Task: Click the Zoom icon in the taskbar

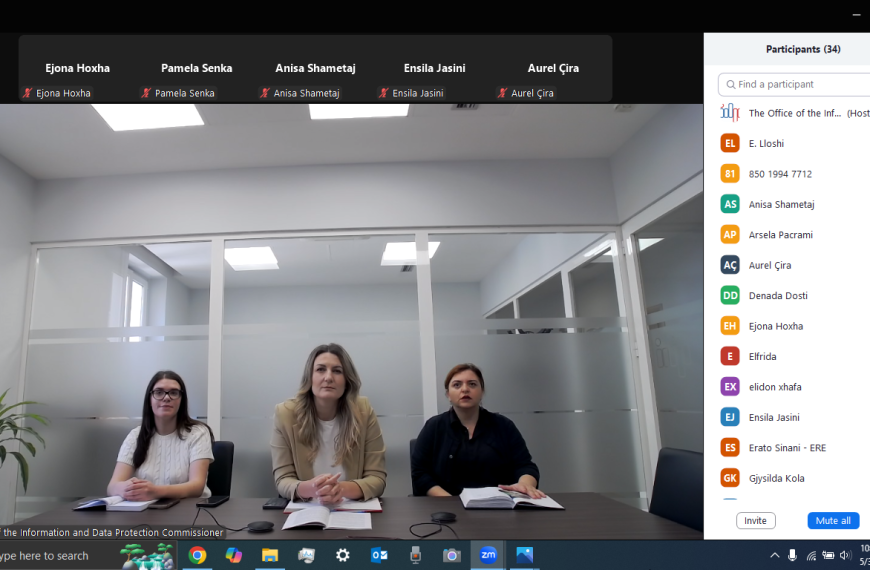Action: (488, 555)
